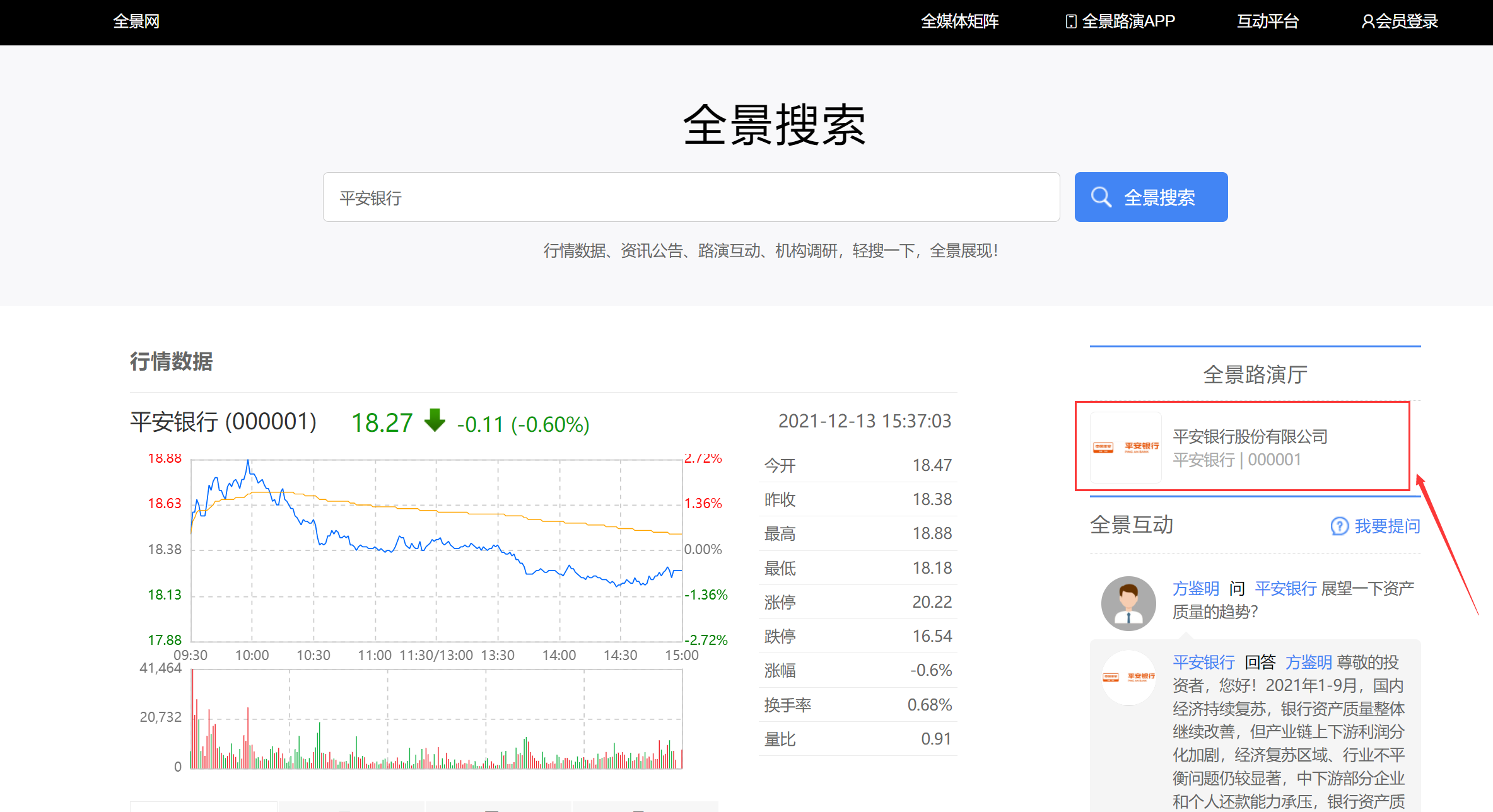Click the 昨收 18.38 row
This screenshot has width=1493, height=812.
coord(858,499)
